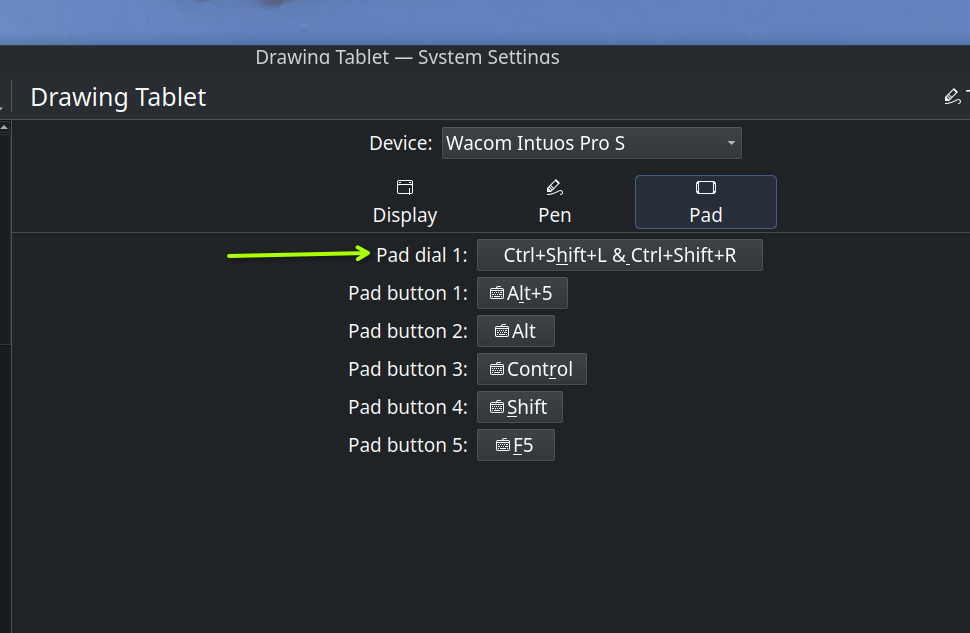Viewport: 970px width, 633px height.
Task: Change Pad button 3 binding Control
Action: (532, 369)
